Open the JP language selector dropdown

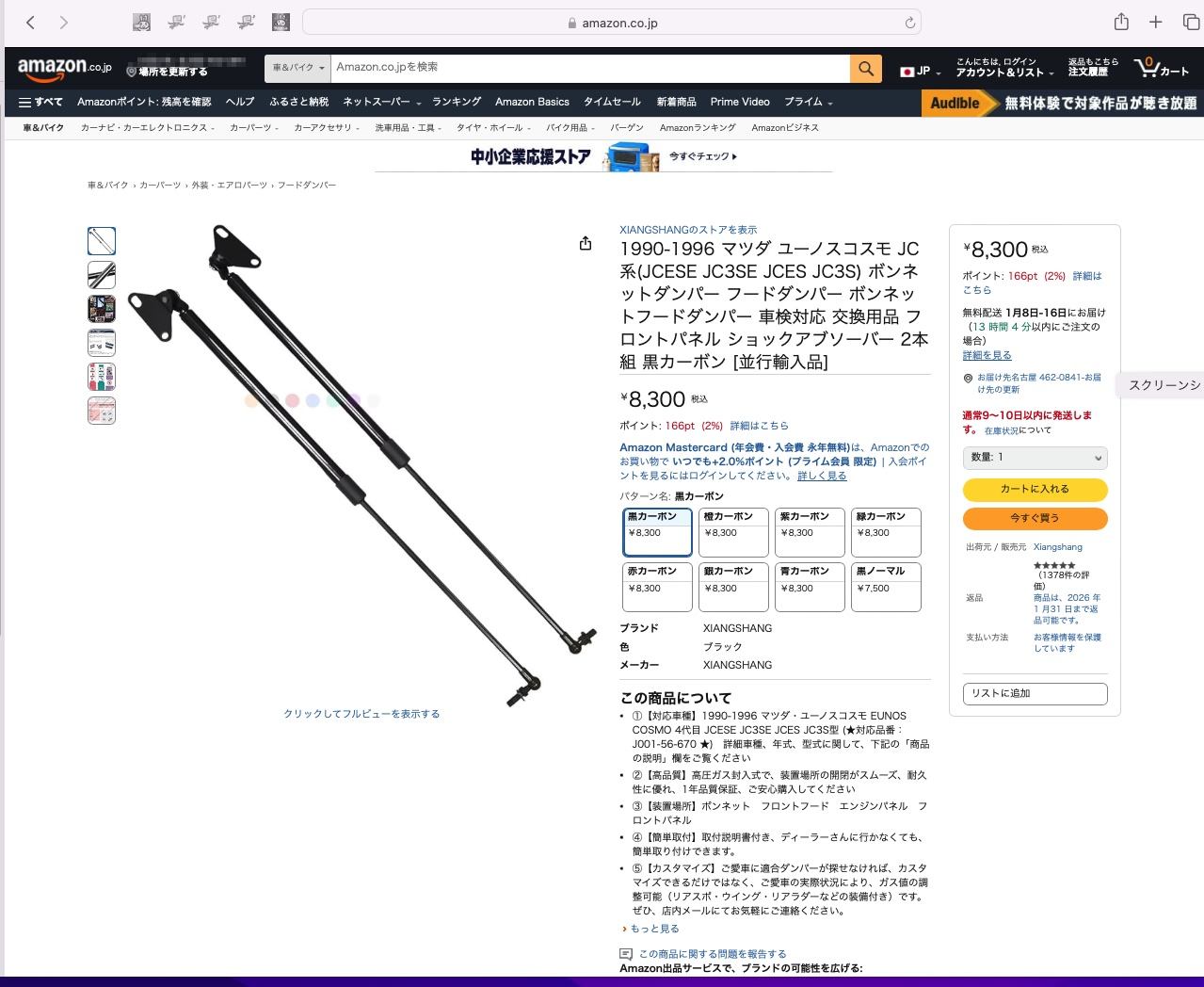(921, 72)
